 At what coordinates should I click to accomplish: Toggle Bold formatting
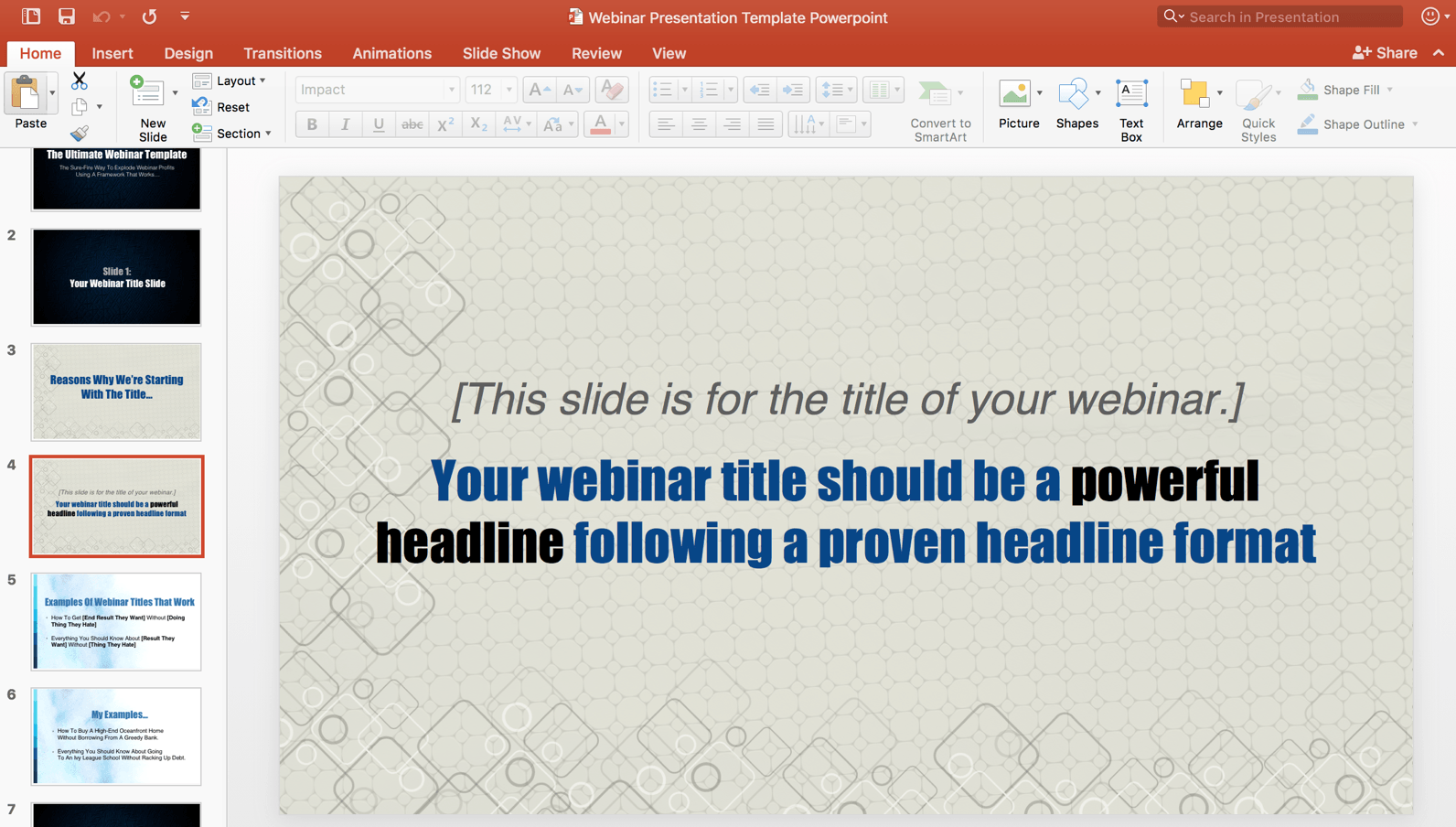312,124
